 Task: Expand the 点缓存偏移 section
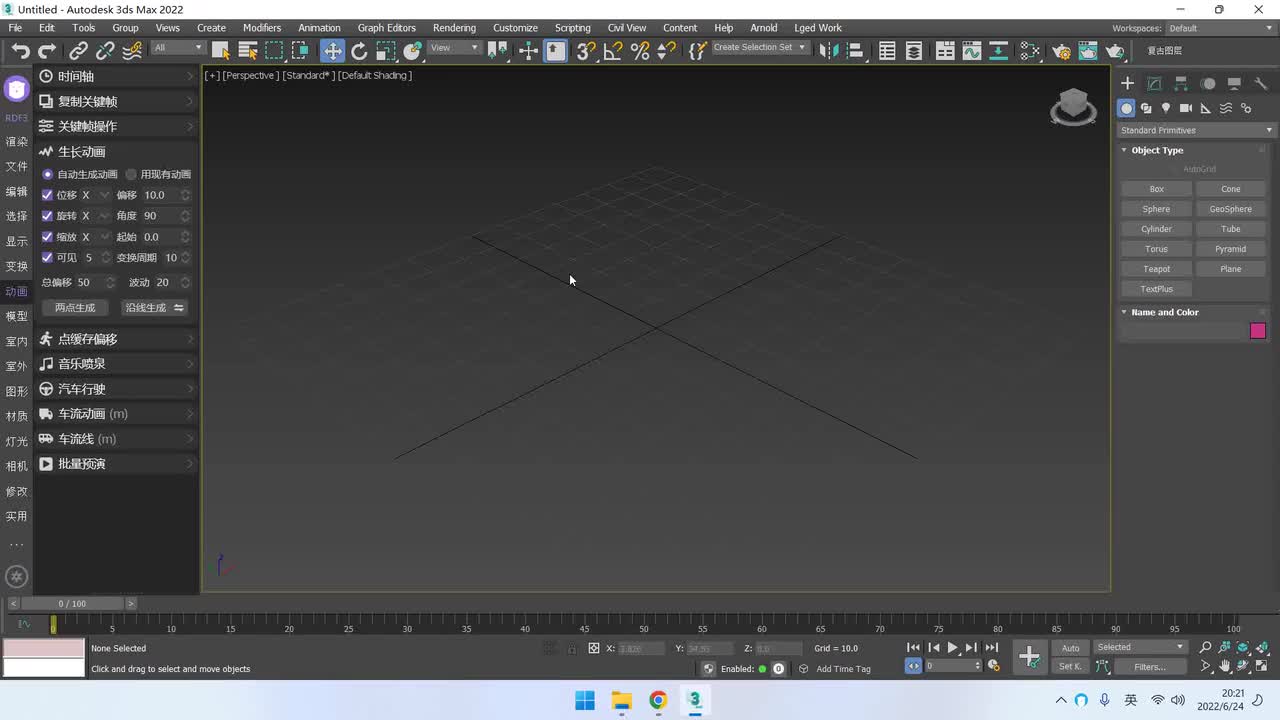click(116, 339)
